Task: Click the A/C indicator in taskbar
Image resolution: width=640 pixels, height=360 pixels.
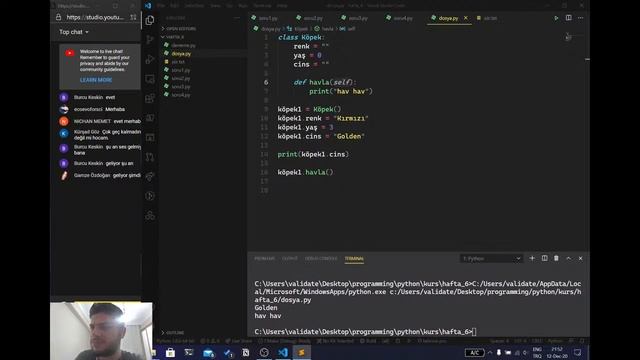Action: tap(474, 353)
